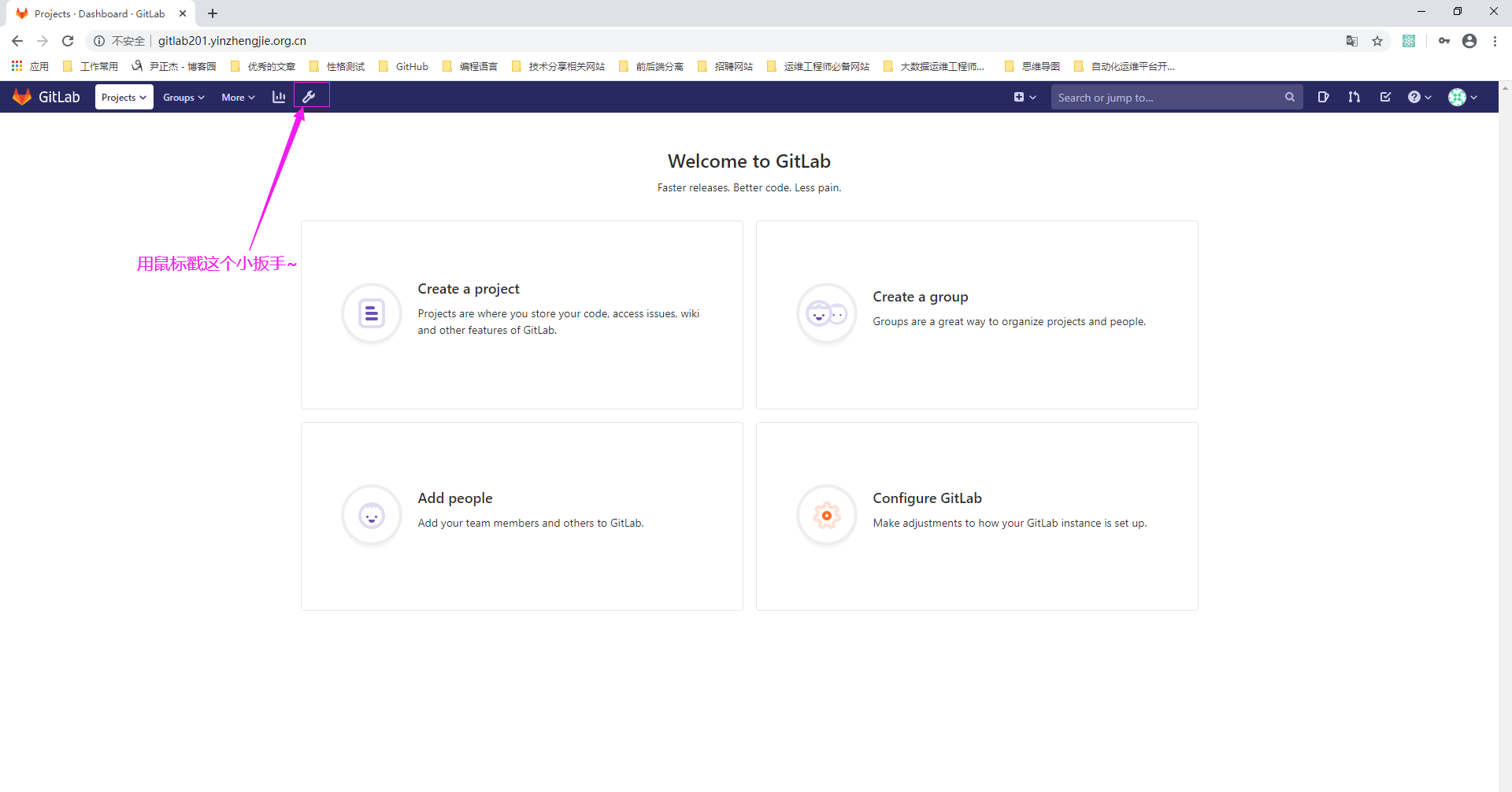Open the Help question mark menu
The height and width of the screenshot is (792, 1512).
click(x=1420, y=97)
